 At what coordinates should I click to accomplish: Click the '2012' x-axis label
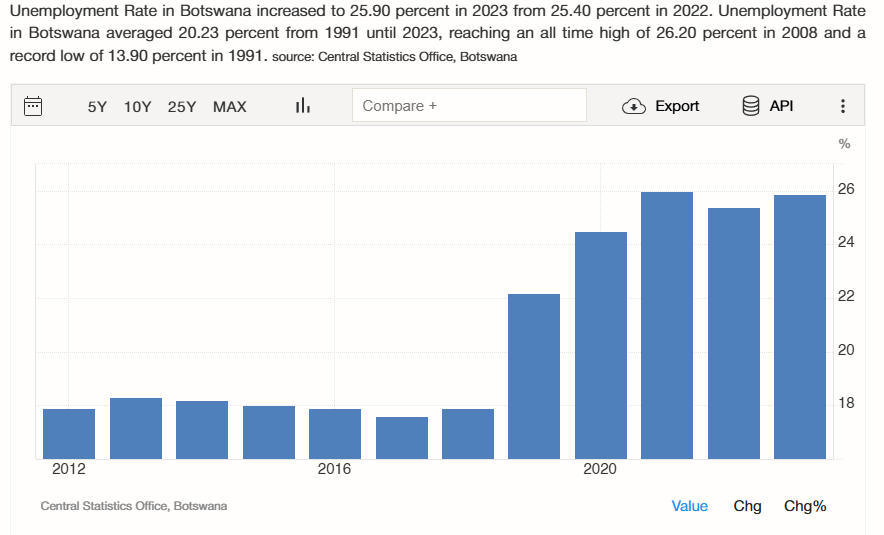[x=69, y=469]
